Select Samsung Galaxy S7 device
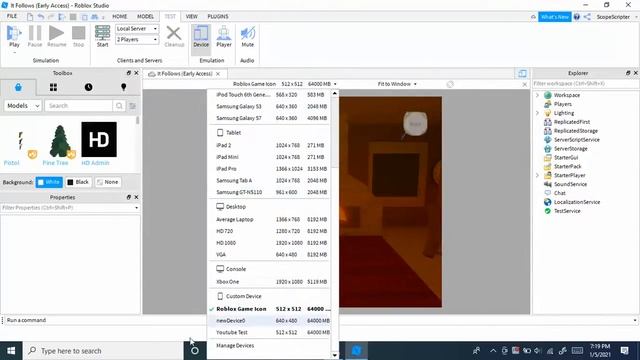This screenshot has width=640, height=360. (x=270, y=118)
